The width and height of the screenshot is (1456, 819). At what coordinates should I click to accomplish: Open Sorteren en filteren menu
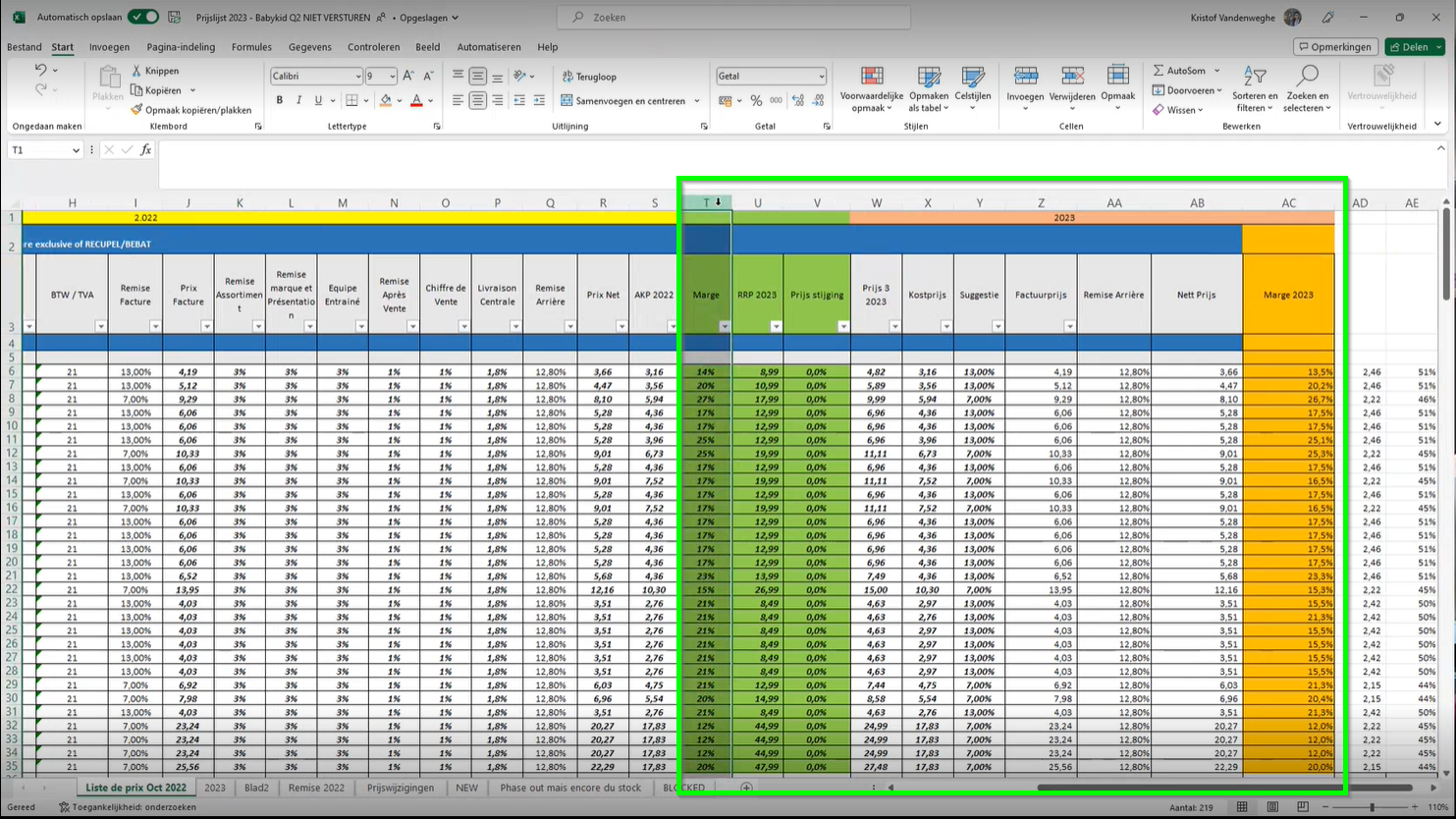coord(1255,89)
